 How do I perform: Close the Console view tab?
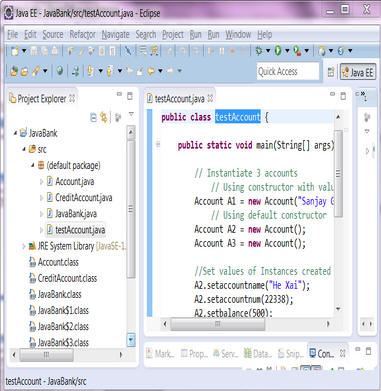(342, 354)
